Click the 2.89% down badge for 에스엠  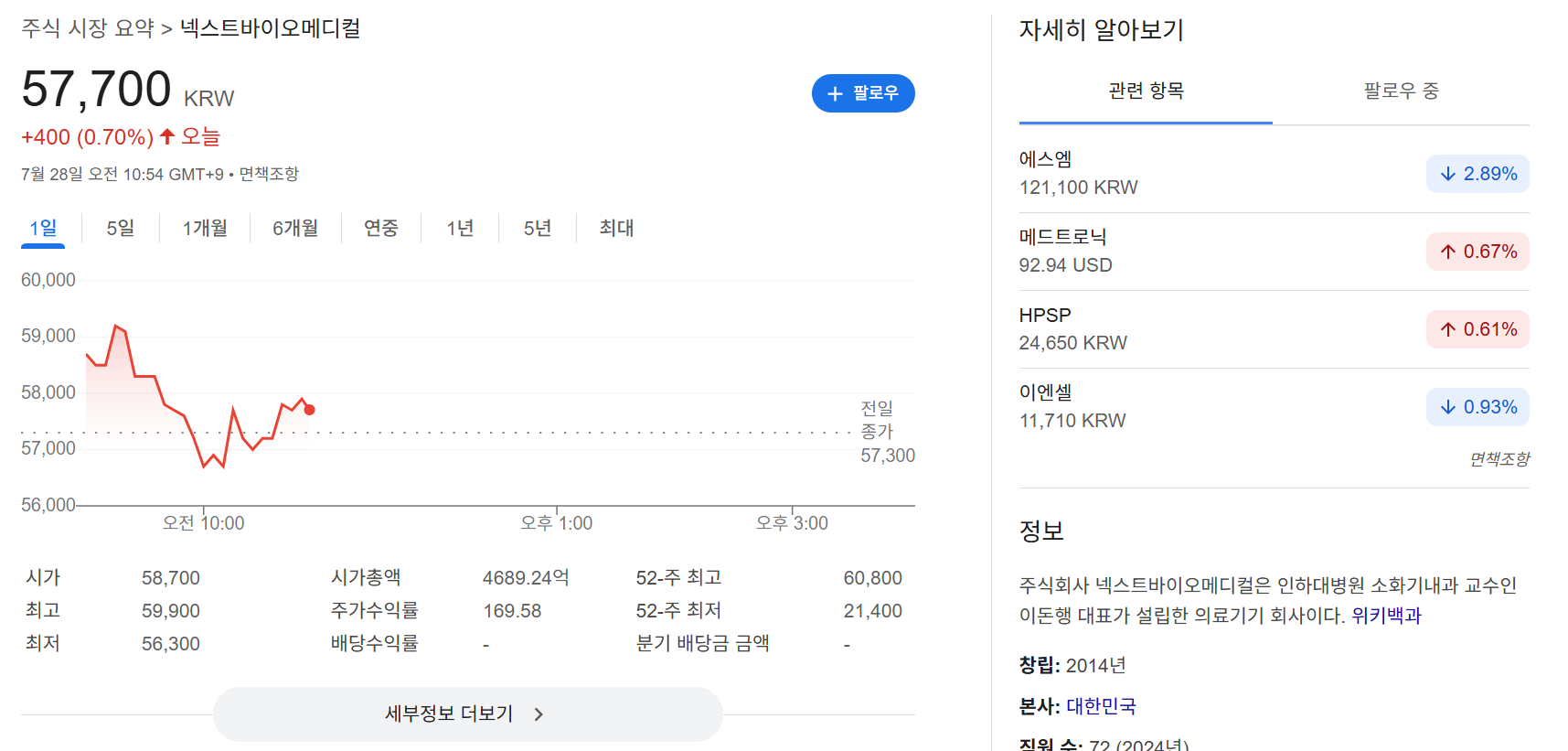tap(1477, 174)
